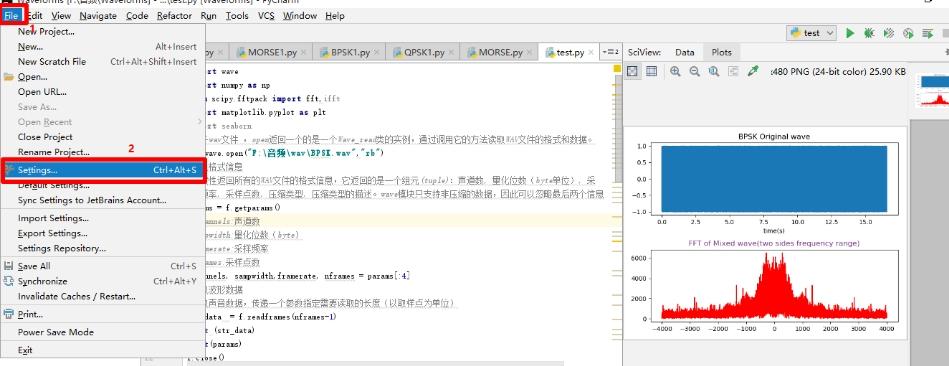The image size is (949, 366).
Task: Choose Invalidate Caches / Restart...
Action: (x=102, y=296)
